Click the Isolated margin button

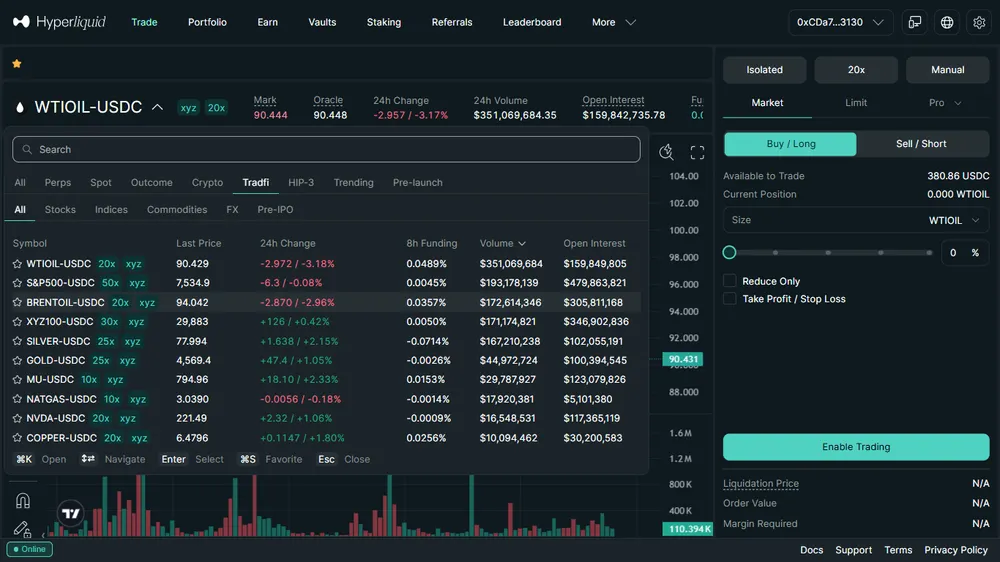(765, 70)
